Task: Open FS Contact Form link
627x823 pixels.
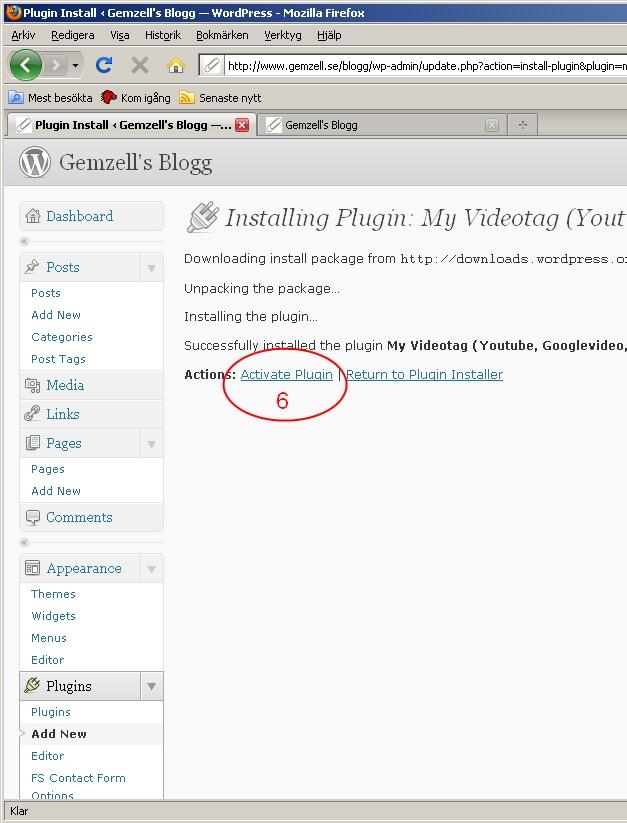Action: 78,778
